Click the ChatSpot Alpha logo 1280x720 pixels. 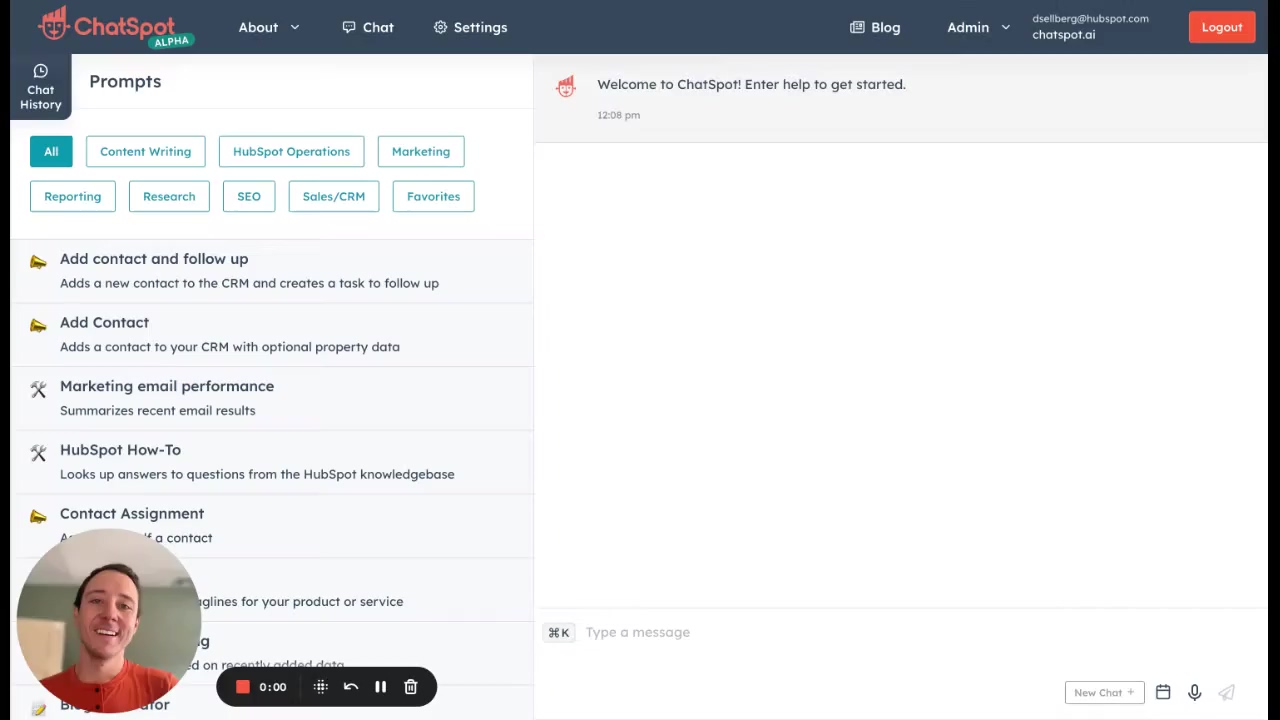[116, 27]
